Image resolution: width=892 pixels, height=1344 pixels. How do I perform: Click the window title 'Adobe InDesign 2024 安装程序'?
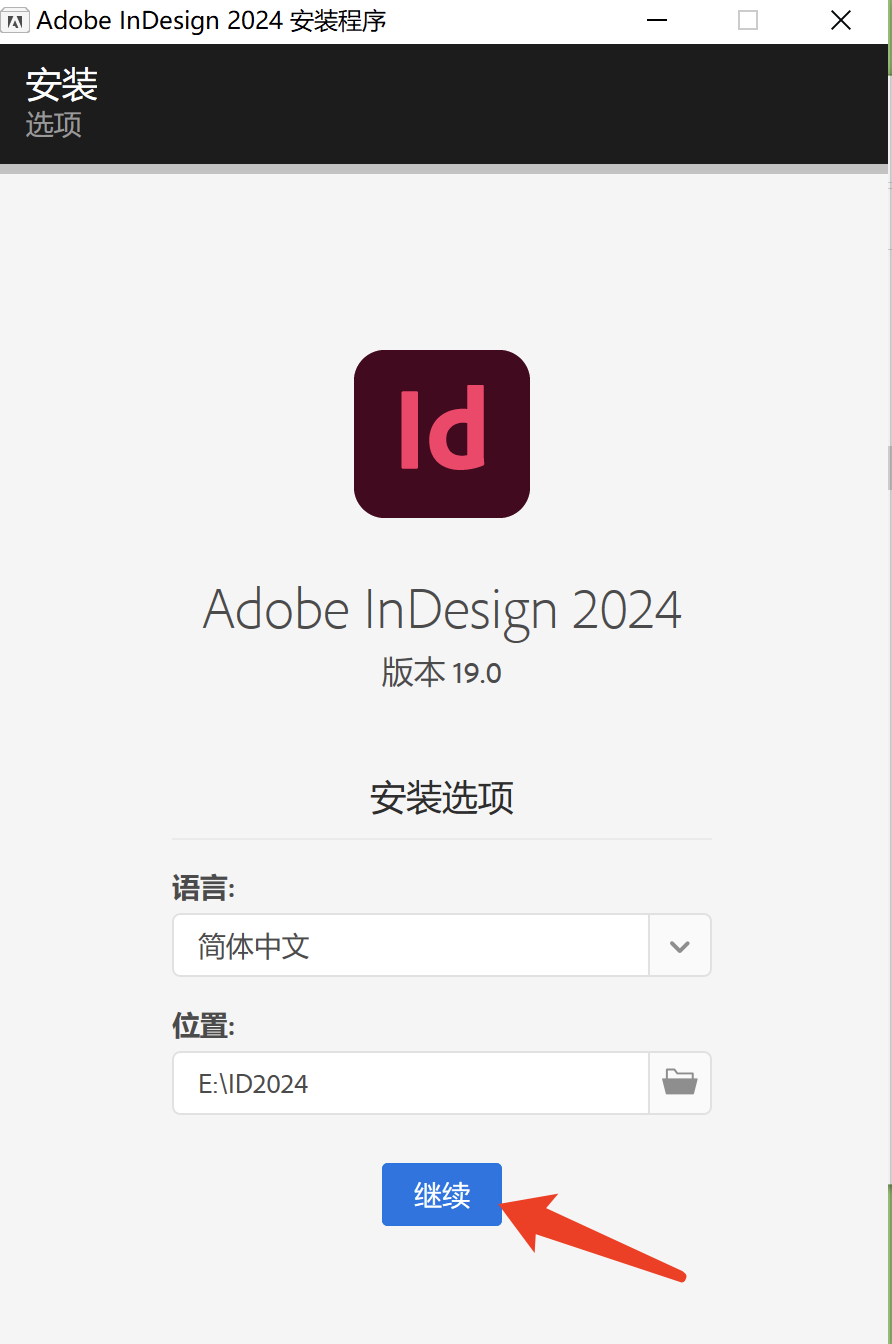[x=211, y=21]
